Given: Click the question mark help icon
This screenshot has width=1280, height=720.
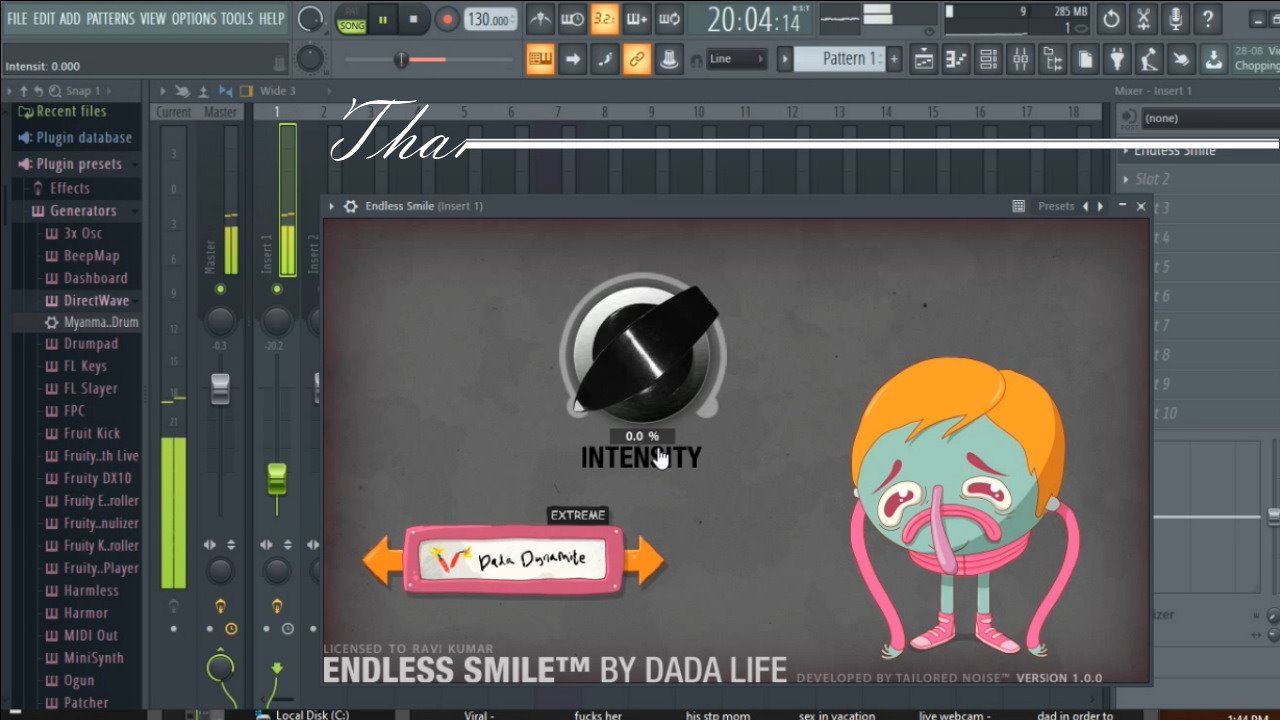Looking at the screenshot, I should pos(1208,19).
